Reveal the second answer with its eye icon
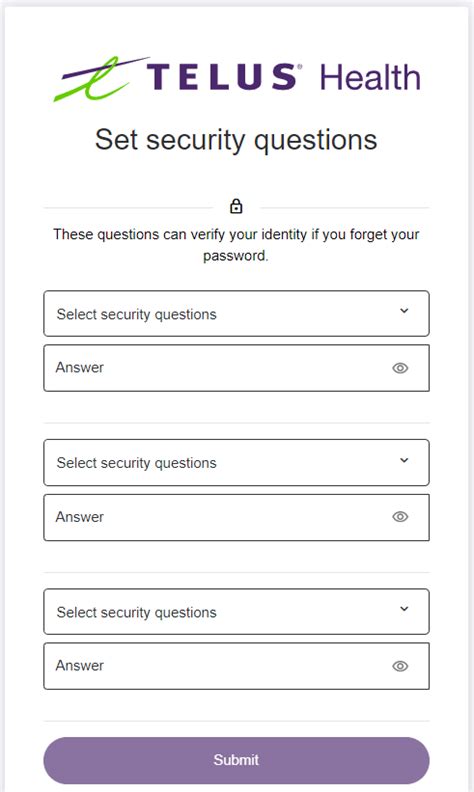The height and width of the screenshot is (792, 474). point(400,517)
